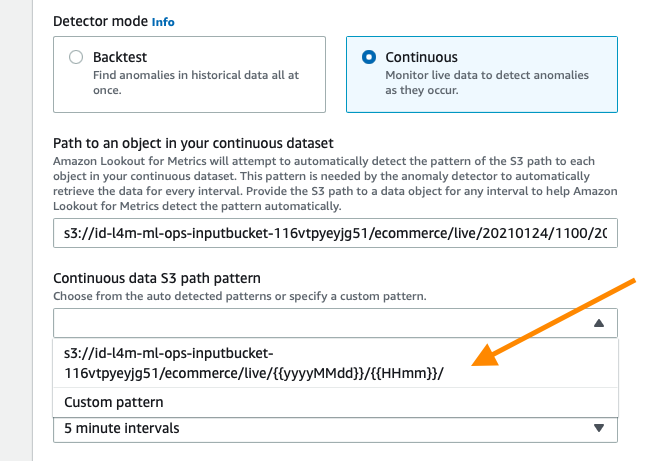Click the 'Choose from the auto detected patterns' hint

tap(240, 296)
